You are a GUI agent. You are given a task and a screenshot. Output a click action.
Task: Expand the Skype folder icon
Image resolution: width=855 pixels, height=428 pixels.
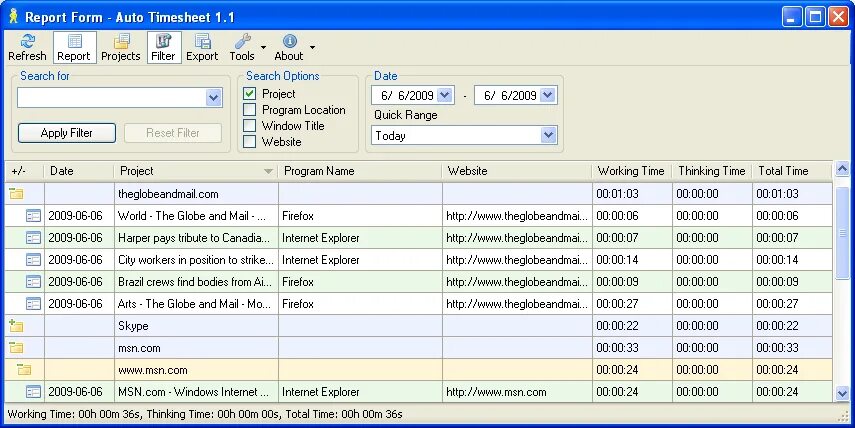[16, 325]
